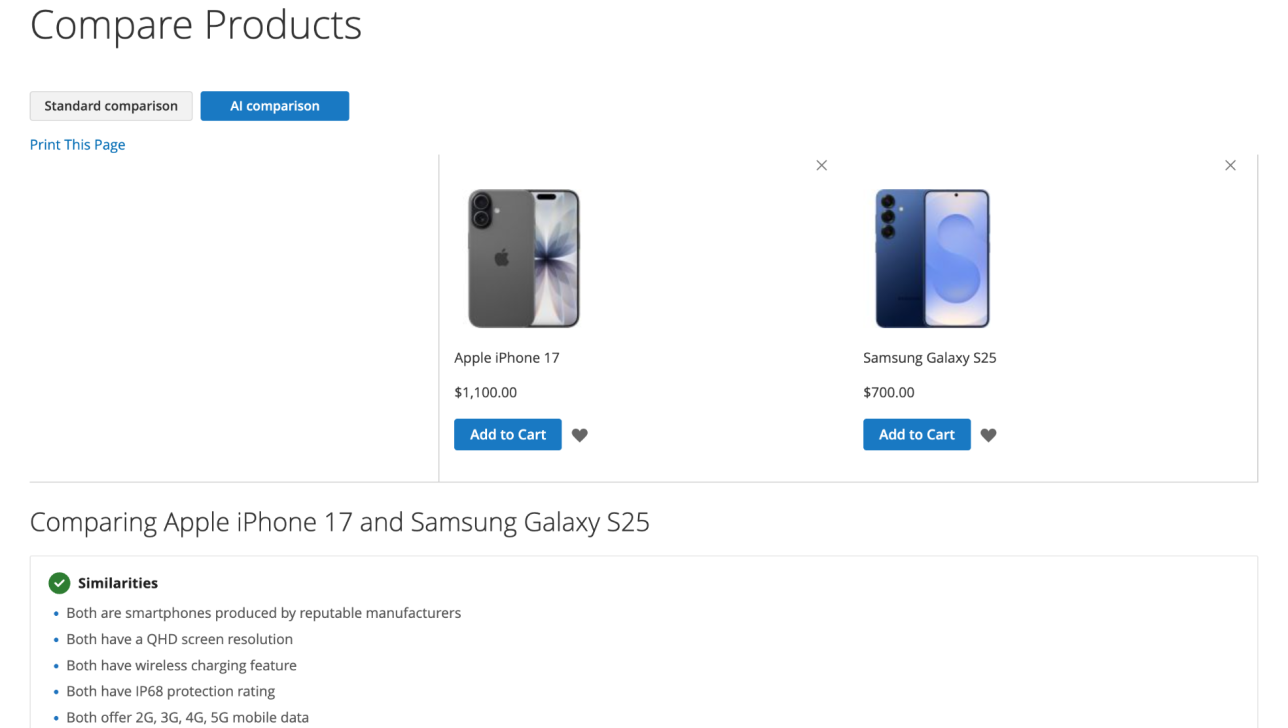1288x728 pixels.
Task: Click the wireless charging feature similarity line
Action: pyautogui.click(x=181, y=665)
